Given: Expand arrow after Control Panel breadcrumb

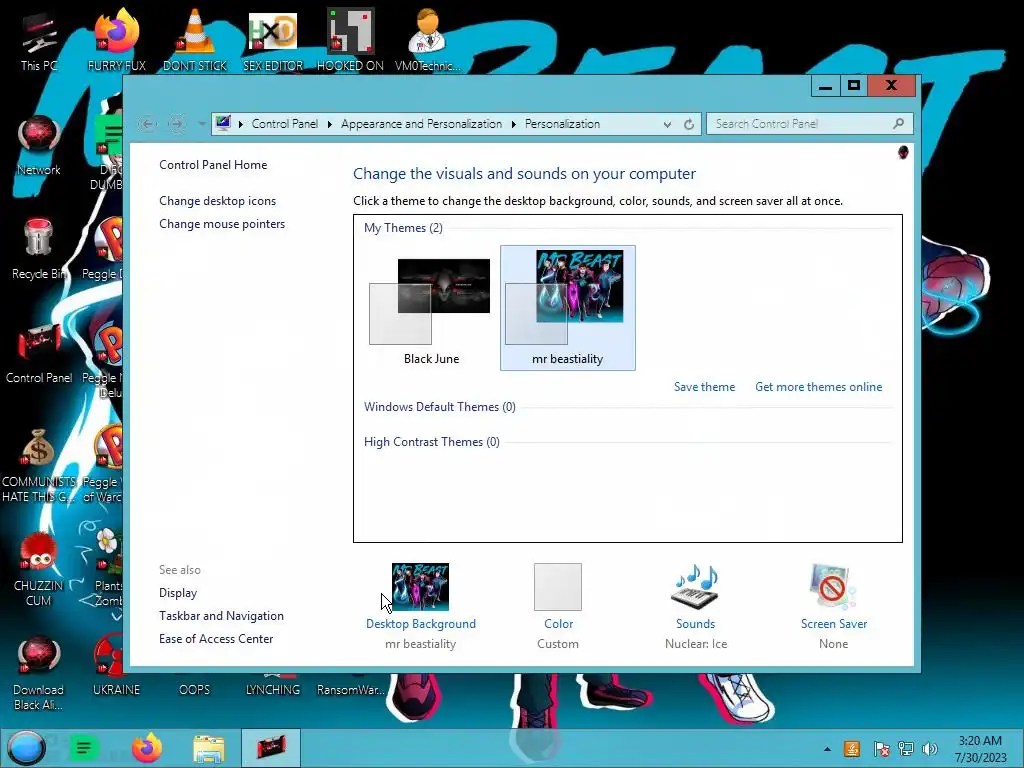Looking at the screenshot, I should tap(330, 124).
